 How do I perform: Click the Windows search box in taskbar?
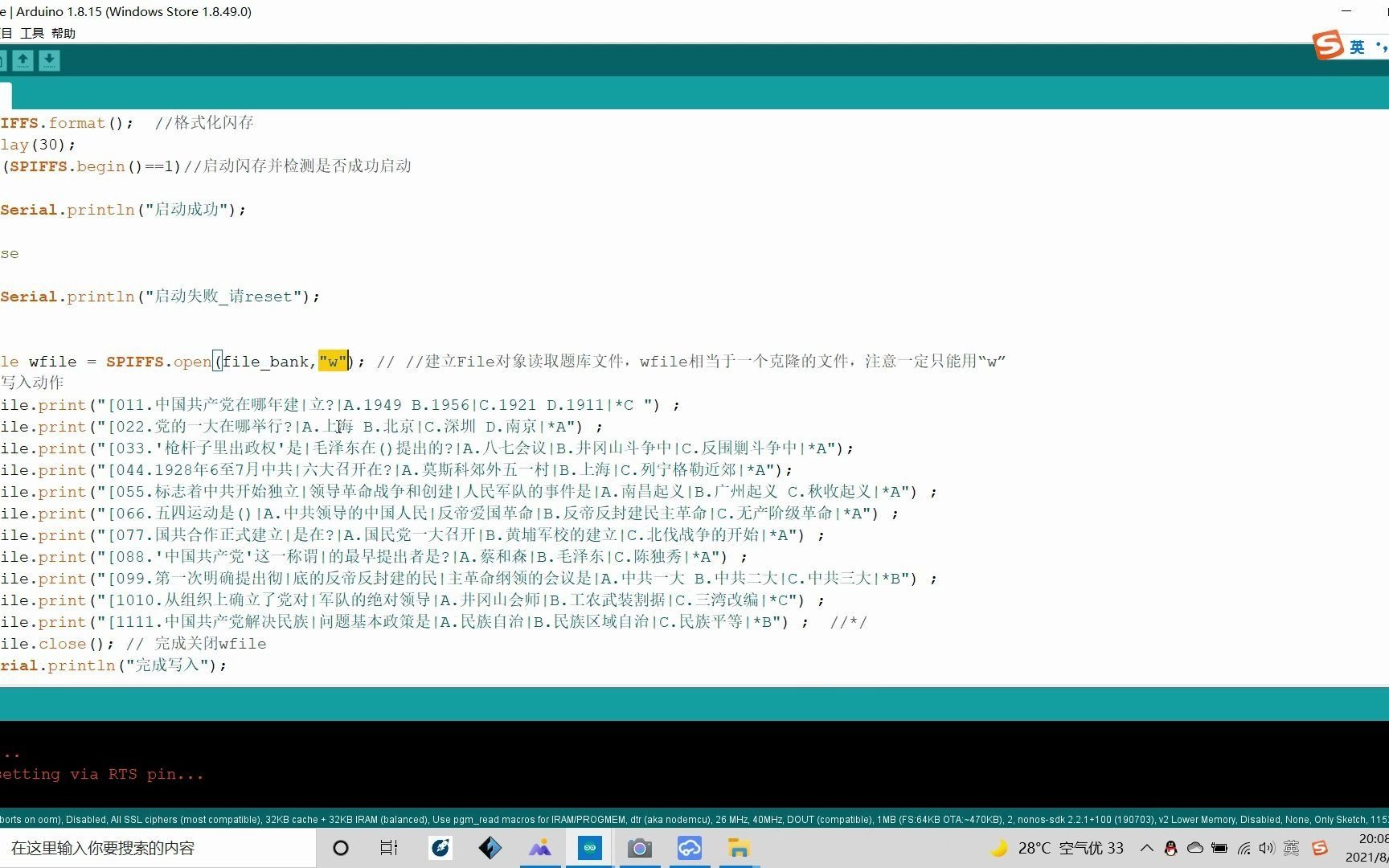(157, 848)
